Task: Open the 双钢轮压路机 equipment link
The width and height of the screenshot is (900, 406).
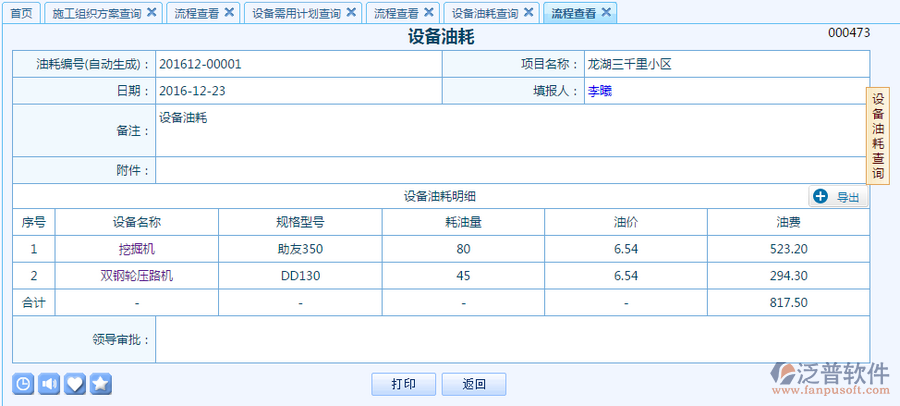Action: (137, 276)
